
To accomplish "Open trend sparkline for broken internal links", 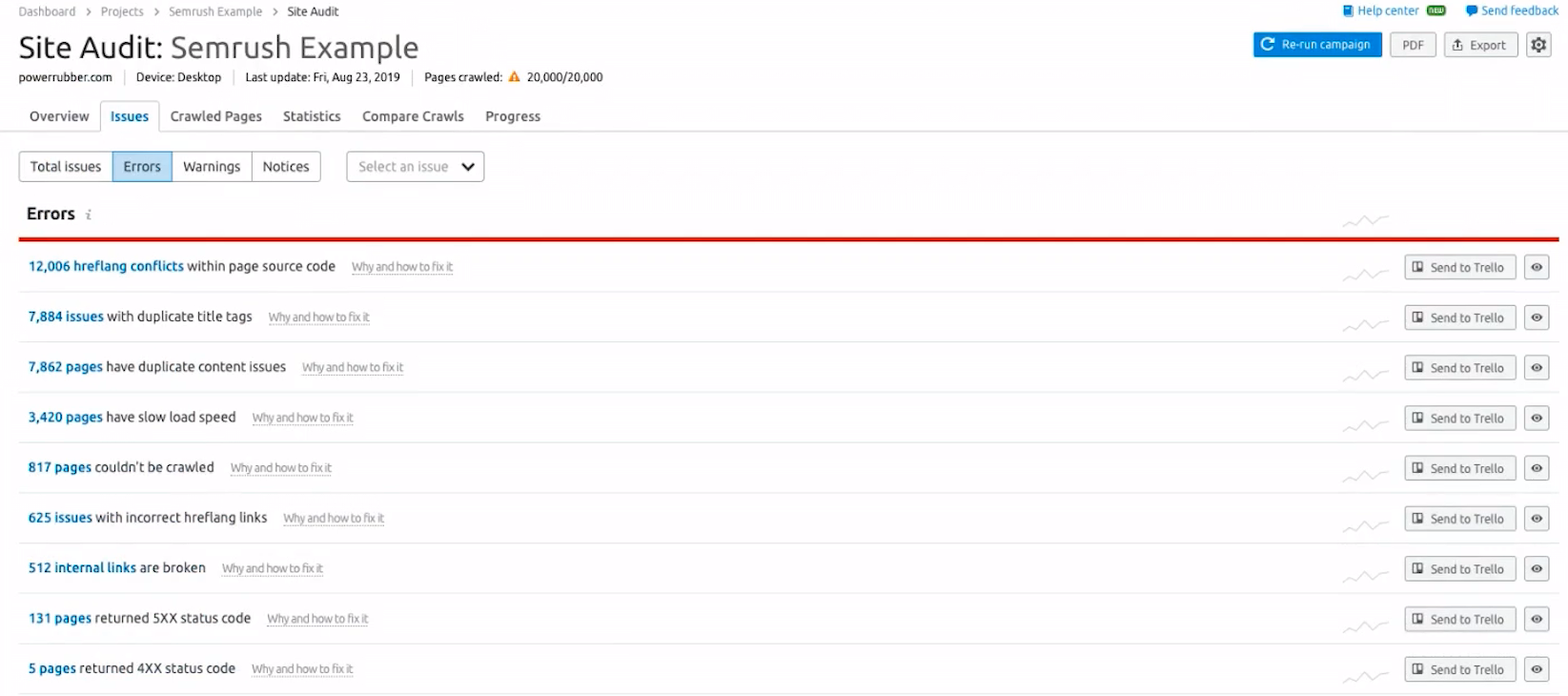I will coord(1365,576).
